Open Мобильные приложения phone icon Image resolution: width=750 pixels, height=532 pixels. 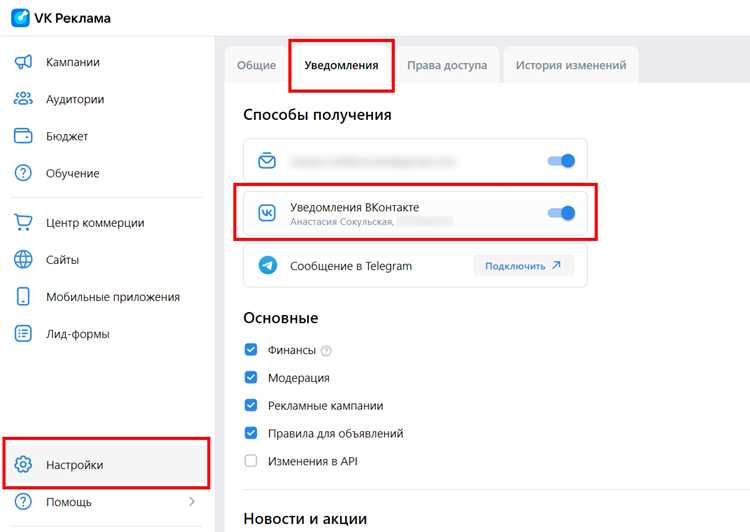point(23,297)
